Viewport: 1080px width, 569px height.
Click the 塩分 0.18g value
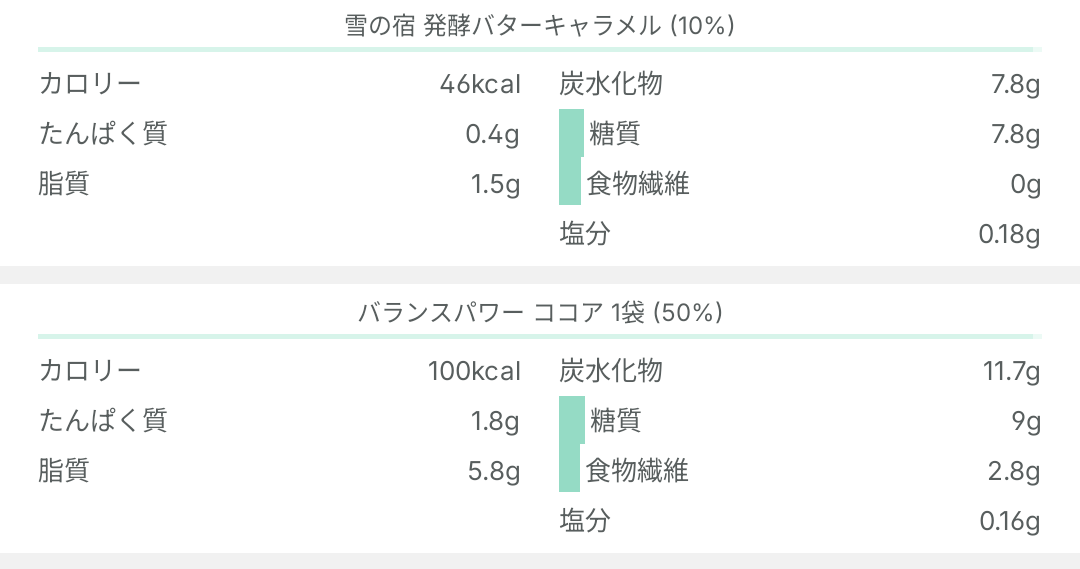1009,234
